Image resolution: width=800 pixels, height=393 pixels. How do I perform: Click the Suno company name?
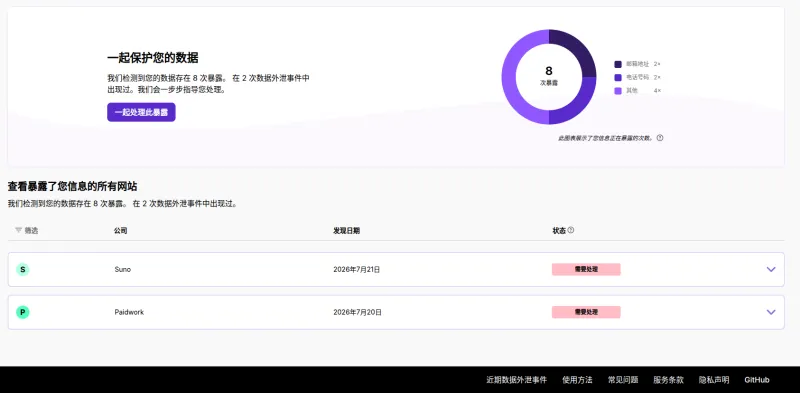(122, 269)
